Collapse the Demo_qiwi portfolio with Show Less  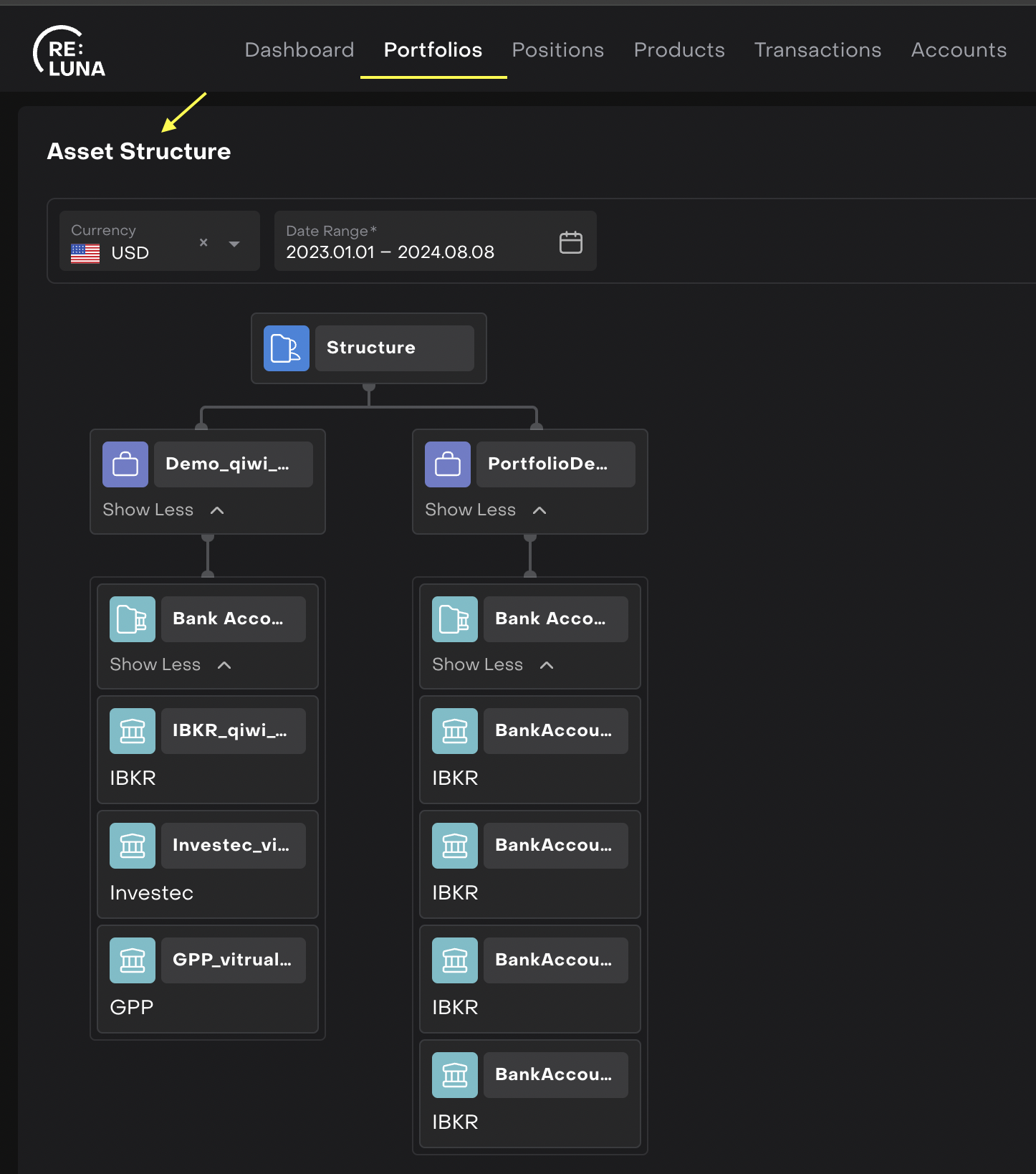click(163, 510)
